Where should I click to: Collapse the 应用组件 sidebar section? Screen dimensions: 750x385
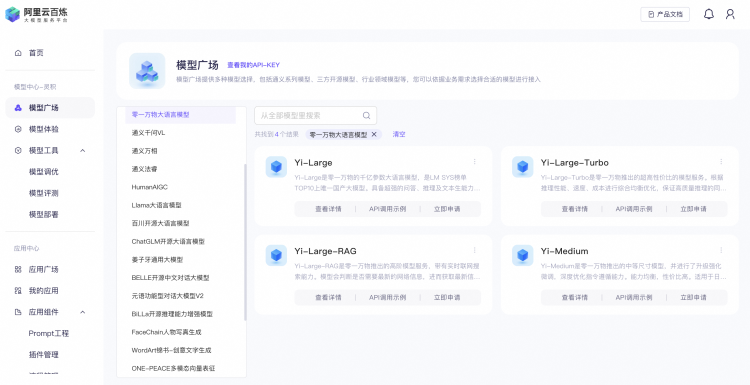tap(82, 312)
